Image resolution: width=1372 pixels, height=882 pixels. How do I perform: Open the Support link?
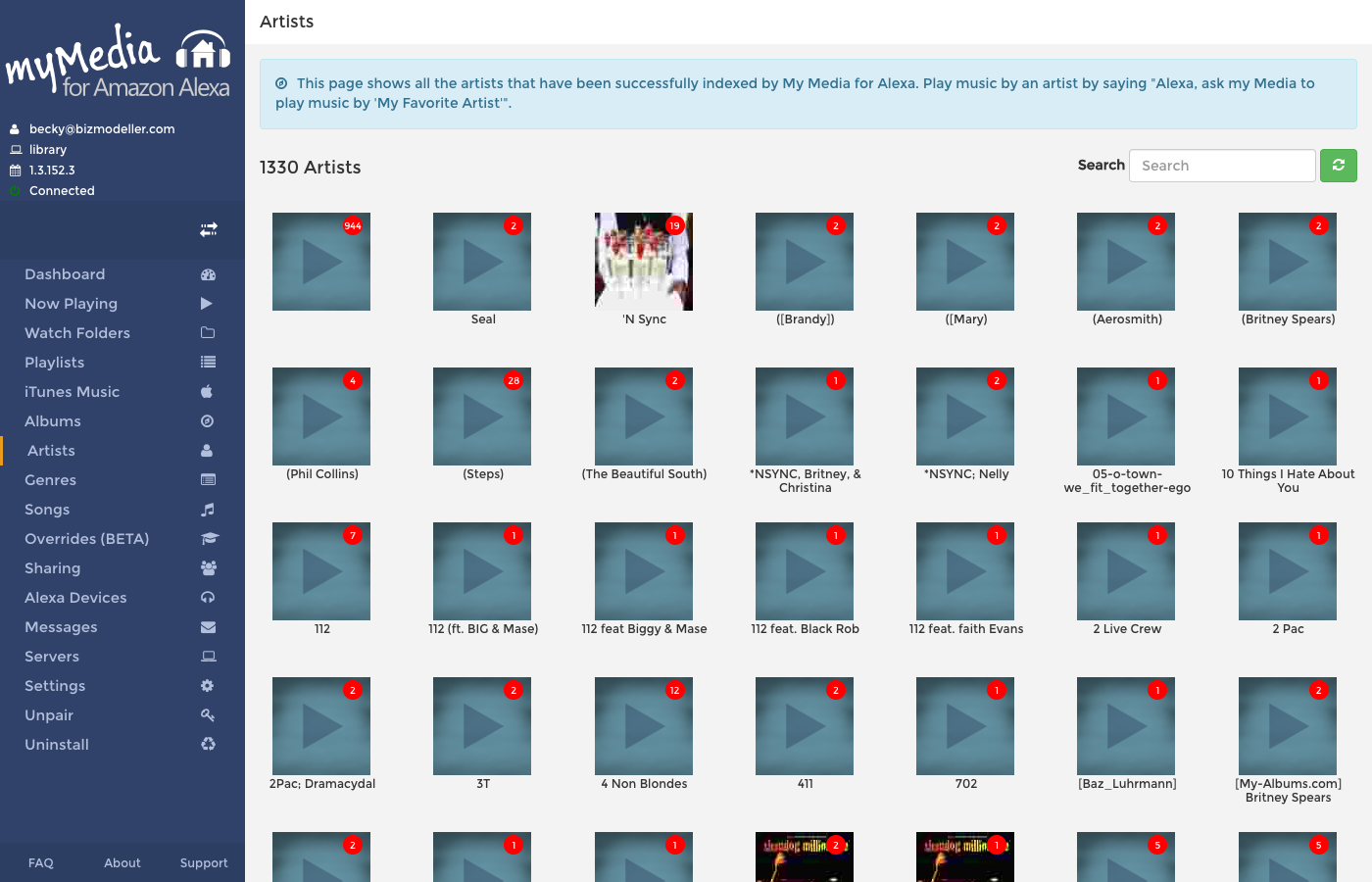(204, 863)
